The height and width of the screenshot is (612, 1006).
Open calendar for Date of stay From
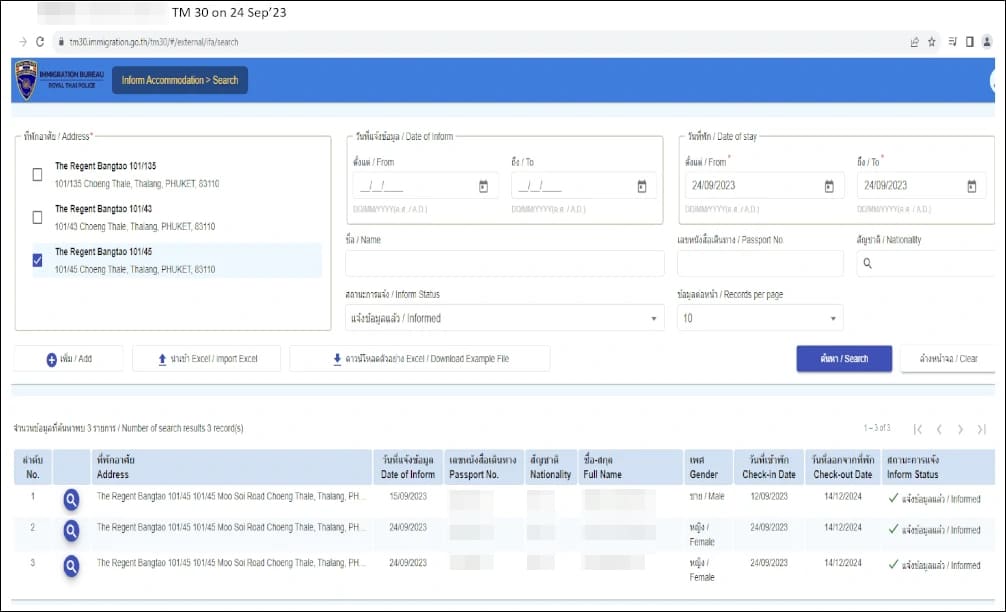coord(829,186)
